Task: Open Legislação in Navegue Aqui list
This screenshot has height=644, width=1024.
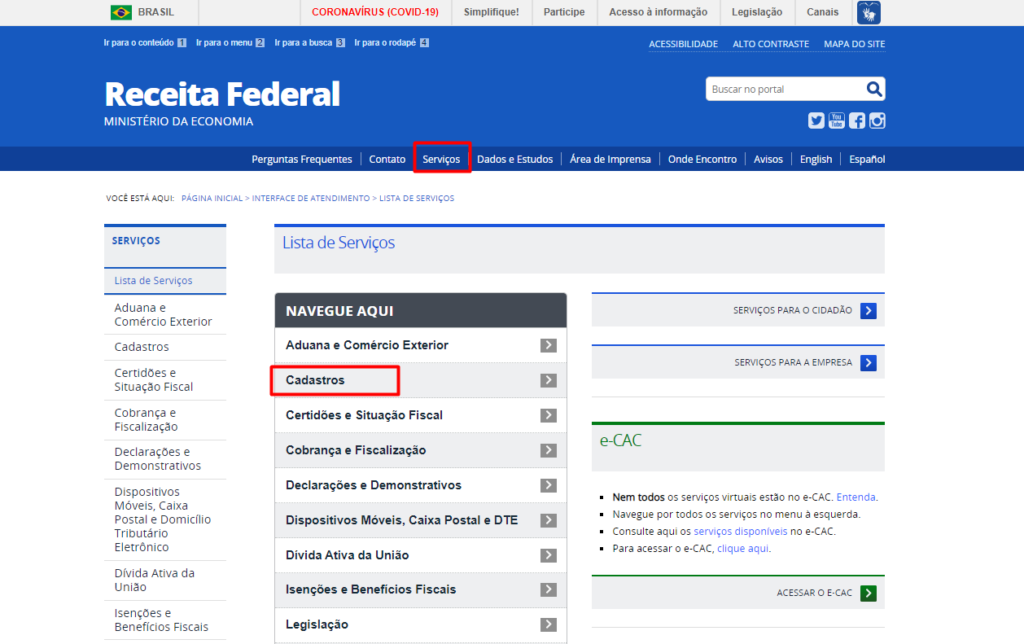Action: coord(317,624)
